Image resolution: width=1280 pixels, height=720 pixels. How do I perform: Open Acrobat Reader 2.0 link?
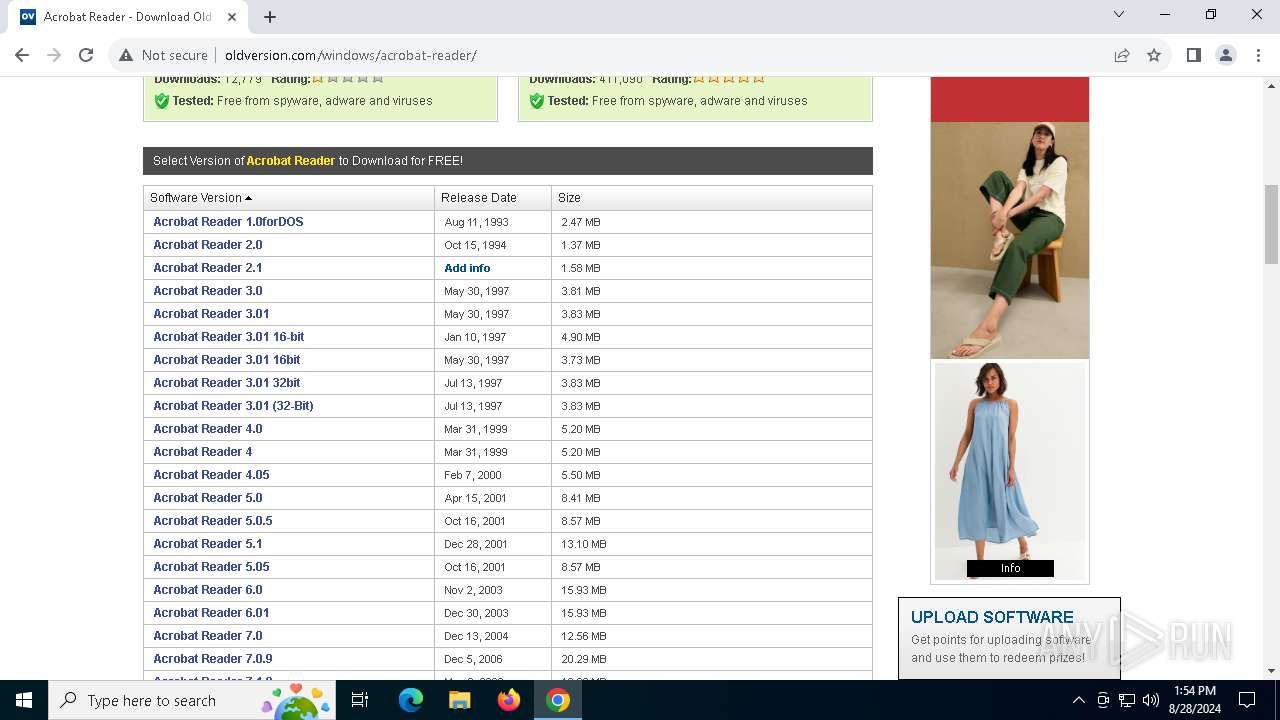pos(208,245)
